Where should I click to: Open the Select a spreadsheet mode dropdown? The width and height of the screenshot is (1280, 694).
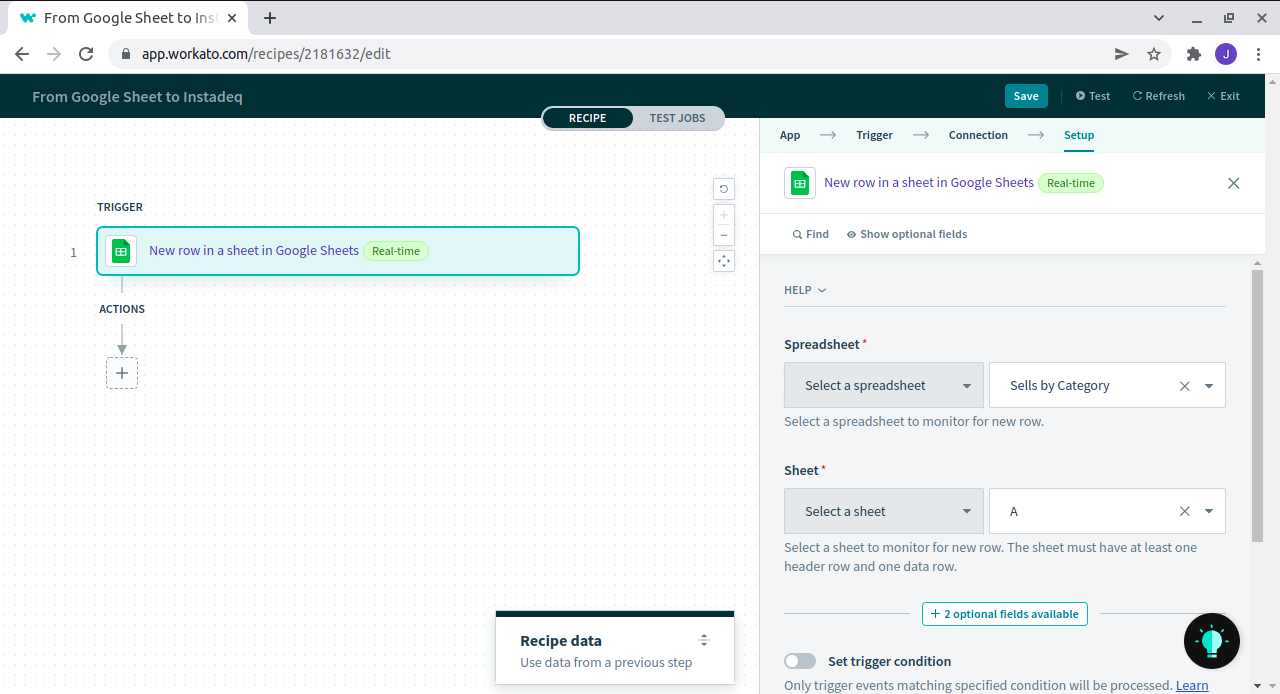pyautogui.click(x=884, y=385)
